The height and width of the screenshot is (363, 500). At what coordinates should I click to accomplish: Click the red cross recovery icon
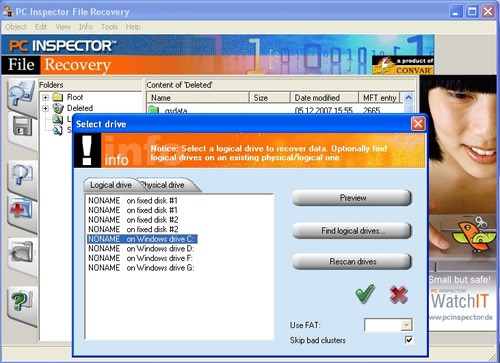[22, 212]
